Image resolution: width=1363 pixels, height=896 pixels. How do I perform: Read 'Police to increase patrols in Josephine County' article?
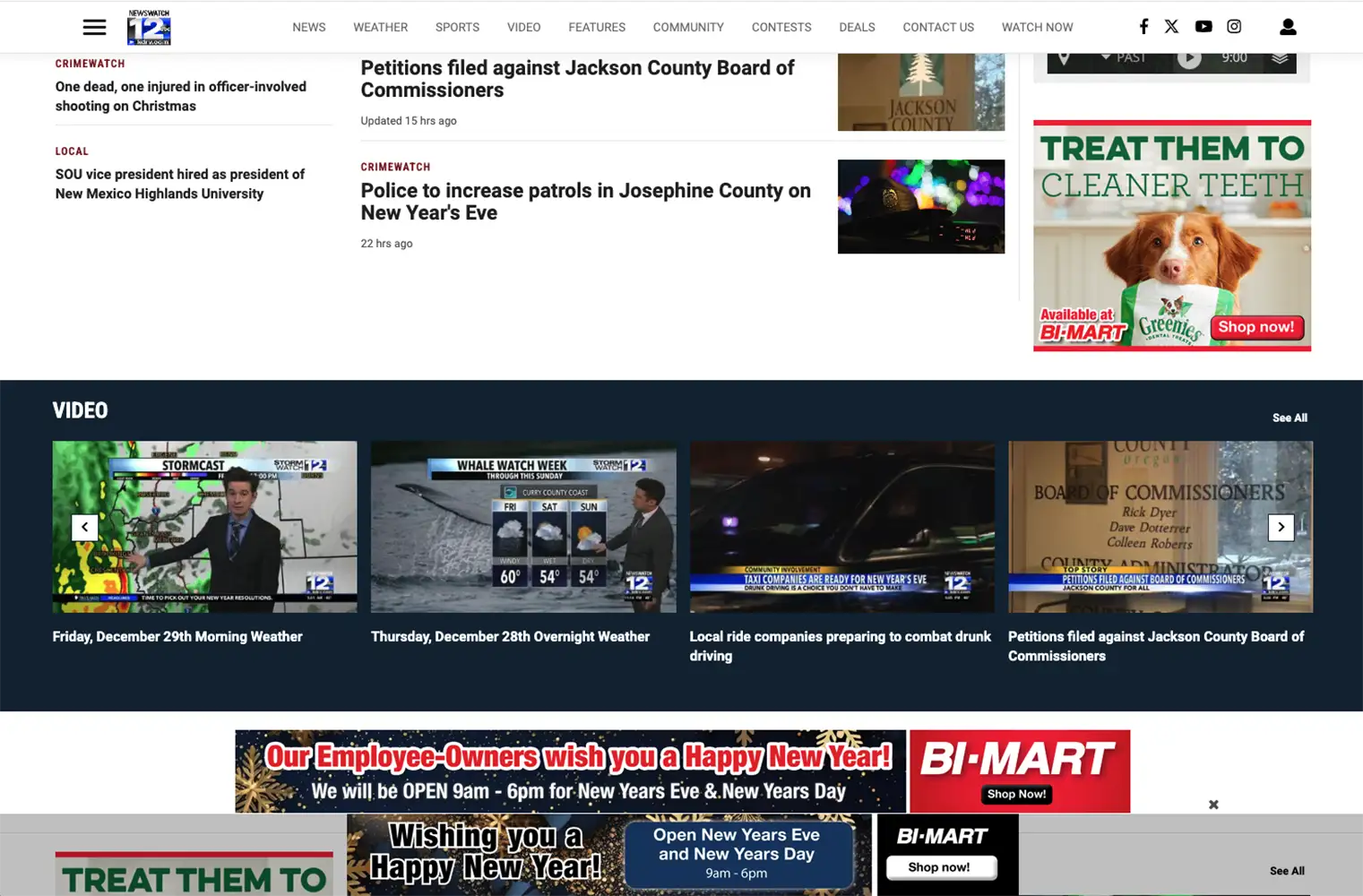point(586,202)
